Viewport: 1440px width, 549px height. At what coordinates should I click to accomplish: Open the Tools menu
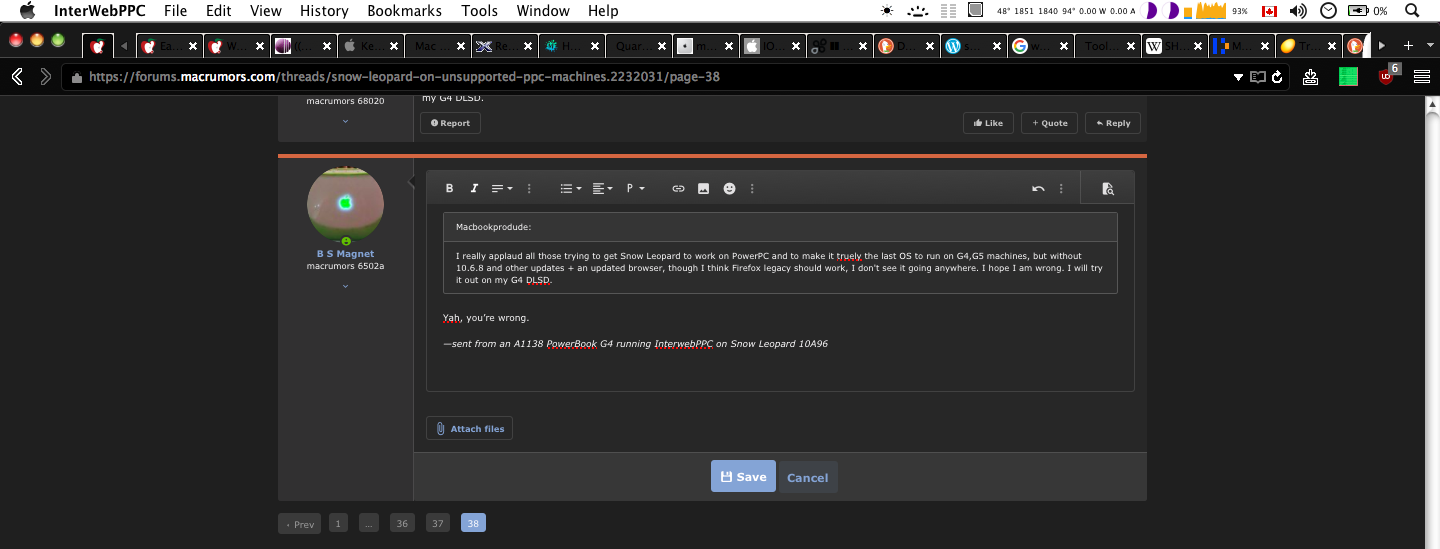click(x=479, y=11)
